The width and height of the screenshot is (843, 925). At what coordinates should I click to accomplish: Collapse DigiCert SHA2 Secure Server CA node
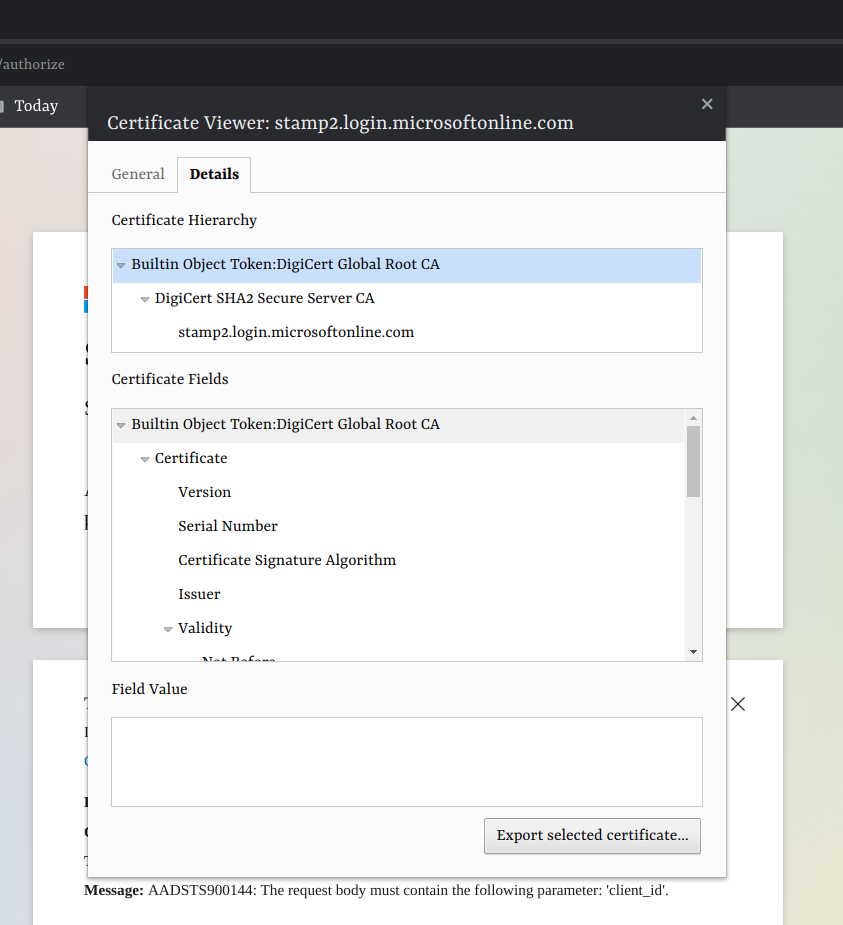click(x=145, y=299)
